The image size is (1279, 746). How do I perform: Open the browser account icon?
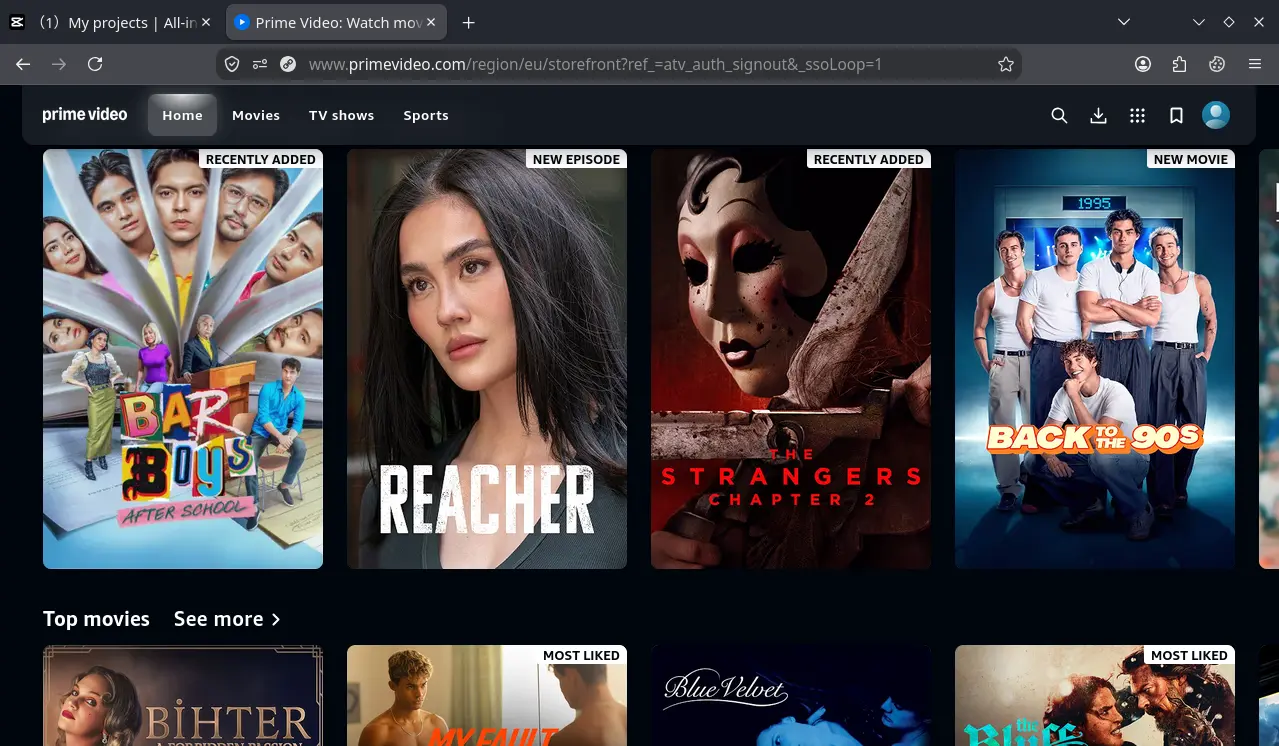tap(1143, 64)
